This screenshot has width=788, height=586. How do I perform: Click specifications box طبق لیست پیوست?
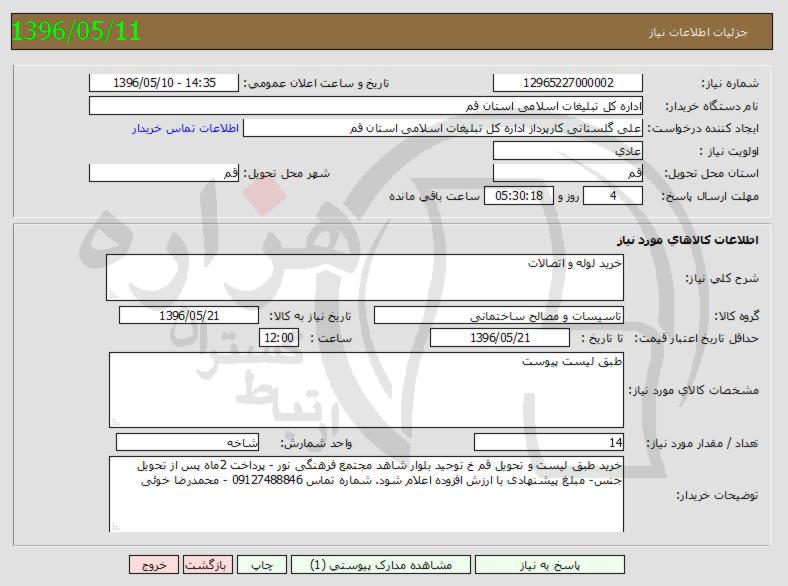(366, 390)
